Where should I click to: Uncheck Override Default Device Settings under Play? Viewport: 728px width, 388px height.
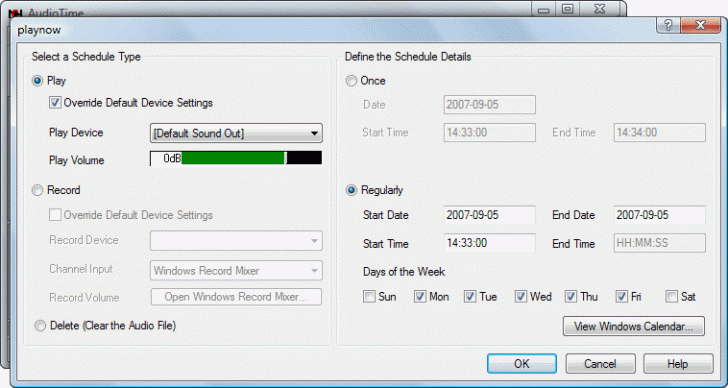(x=55, y=103)
